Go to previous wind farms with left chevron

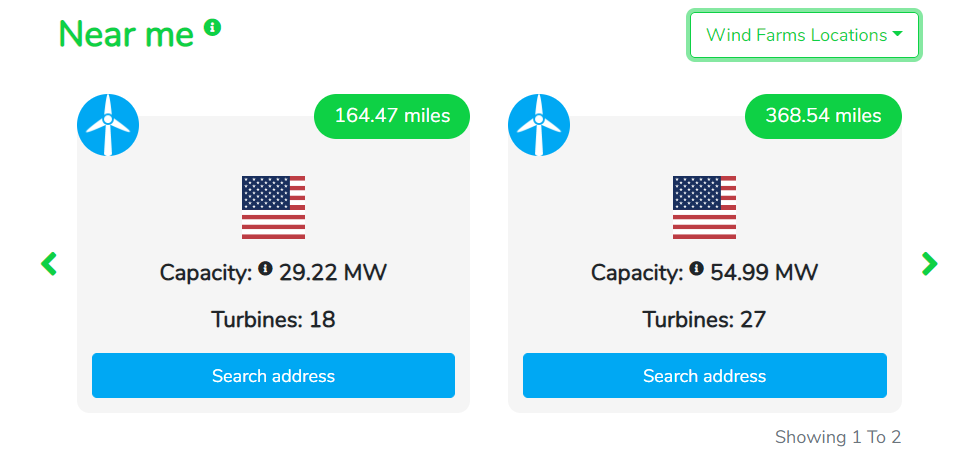[x=48, y=263]
